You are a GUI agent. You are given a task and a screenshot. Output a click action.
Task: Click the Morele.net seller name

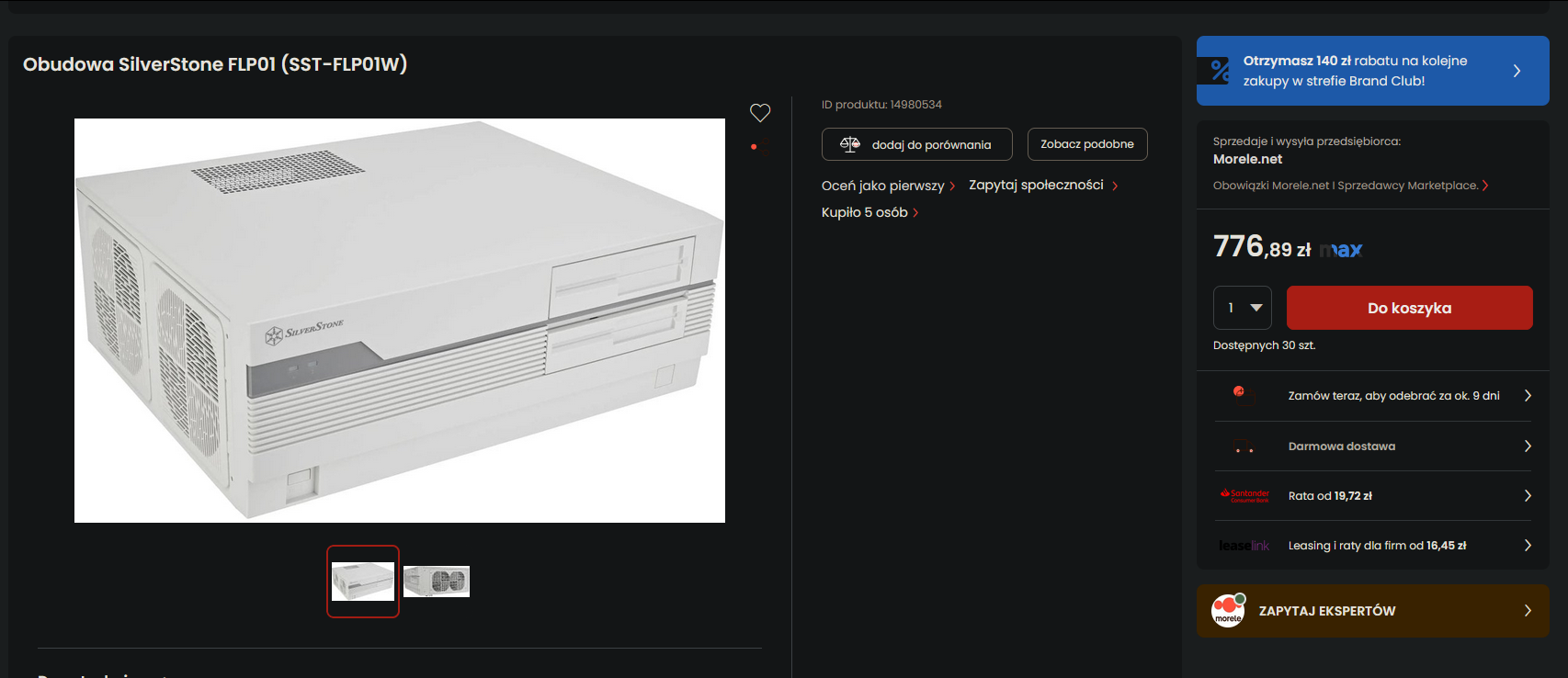[1247, 159]
